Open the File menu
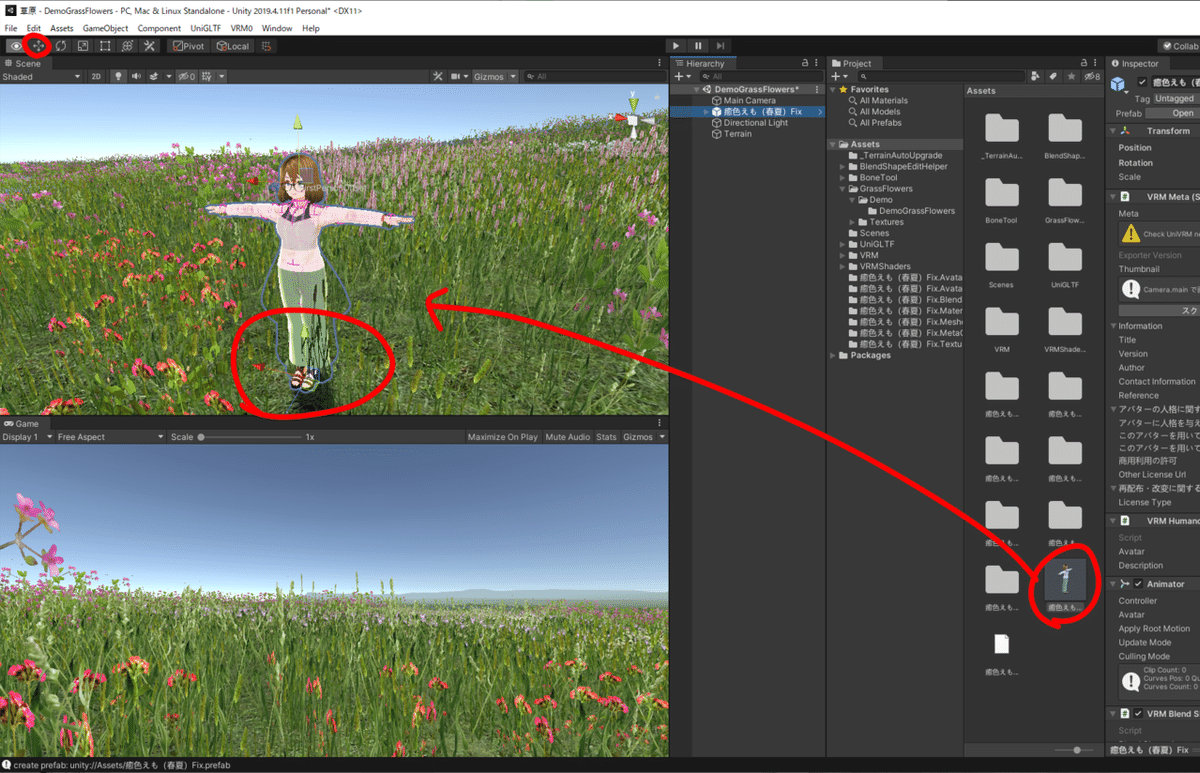Screen dimensions: 1200x773 11,28
